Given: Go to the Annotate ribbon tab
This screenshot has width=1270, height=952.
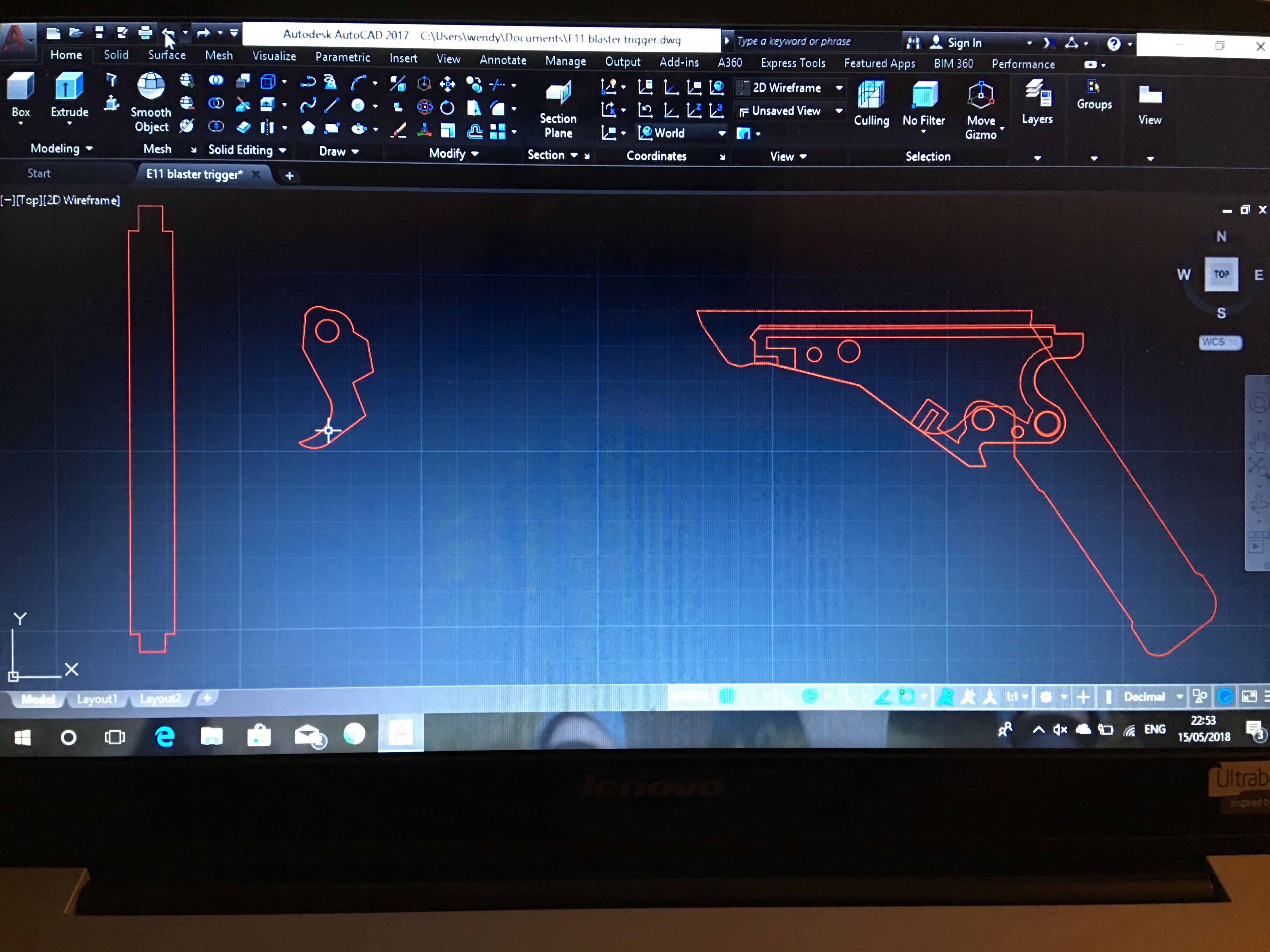Looking at the screenshot, I should click(x=502, y=60).
